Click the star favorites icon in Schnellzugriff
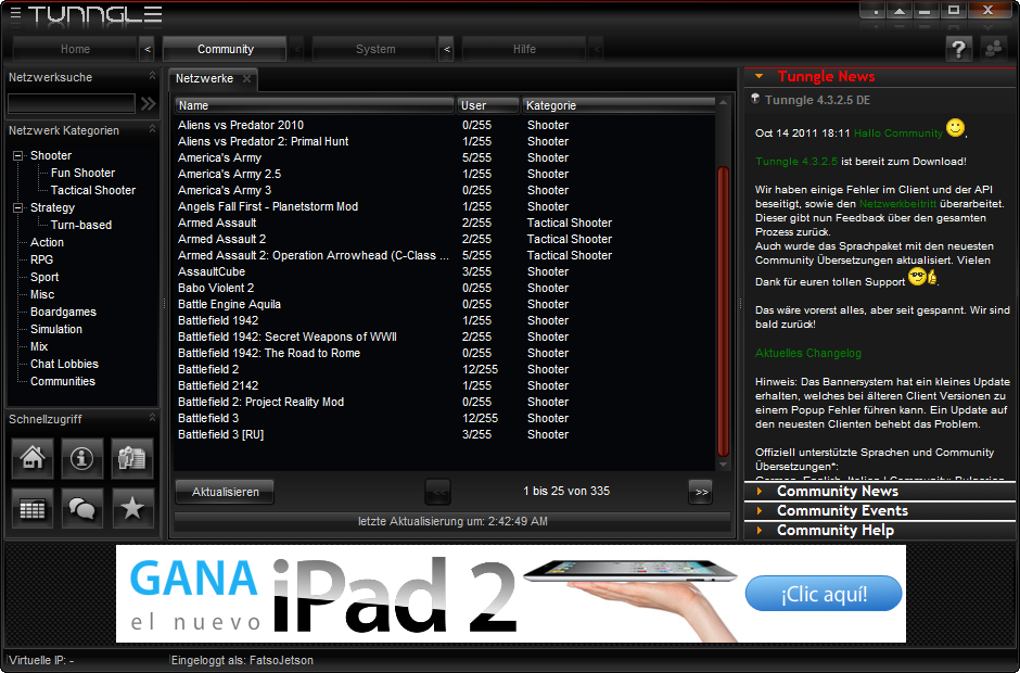 [132, 508]
